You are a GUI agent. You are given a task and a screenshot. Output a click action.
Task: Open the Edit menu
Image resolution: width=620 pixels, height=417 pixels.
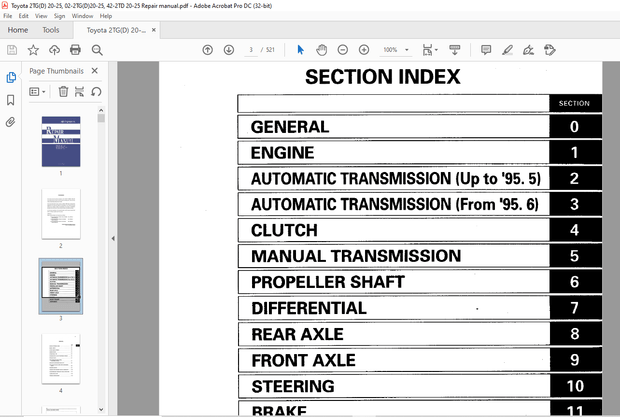click(x=23, y=16)
